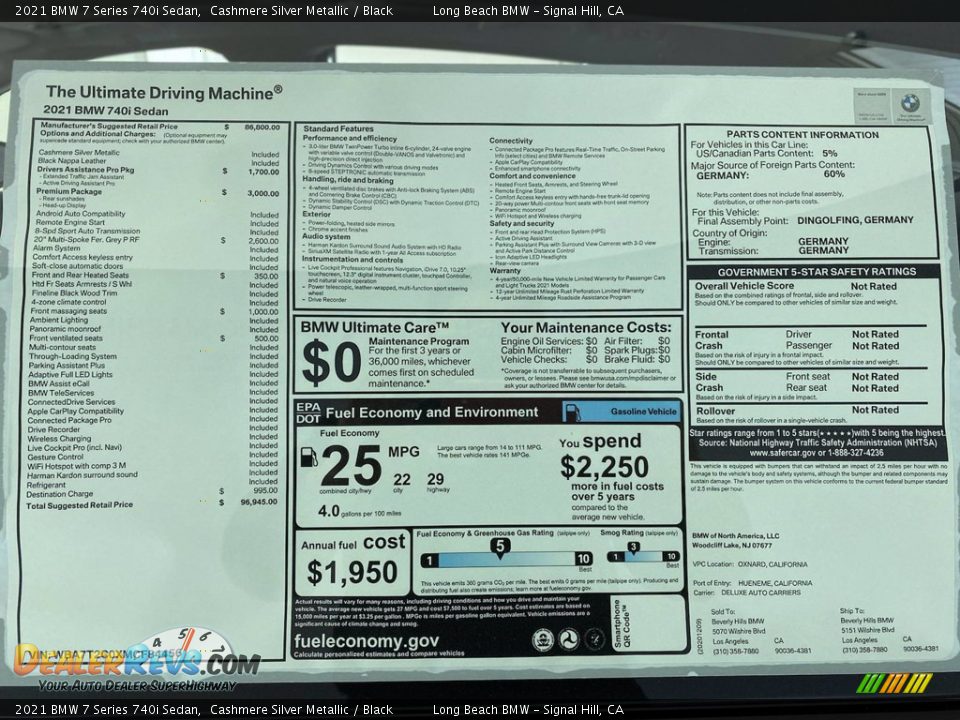The width and height of the screenshot is (960, 720).
Task: Click Total Suggested Retail Price label
Action: tap(80, 505)
